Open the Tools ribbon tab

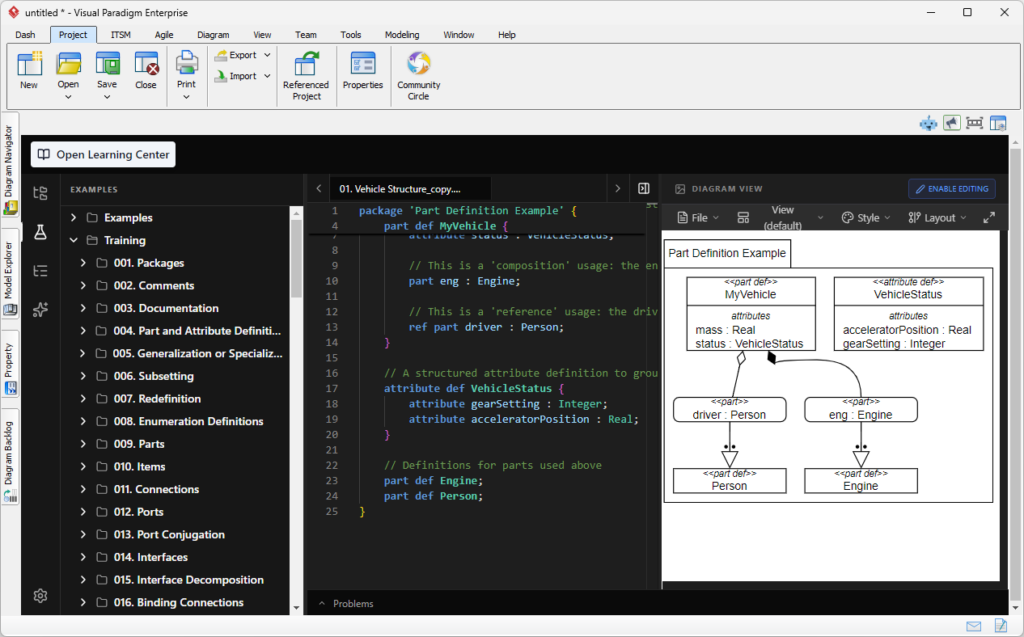[350, 35]
